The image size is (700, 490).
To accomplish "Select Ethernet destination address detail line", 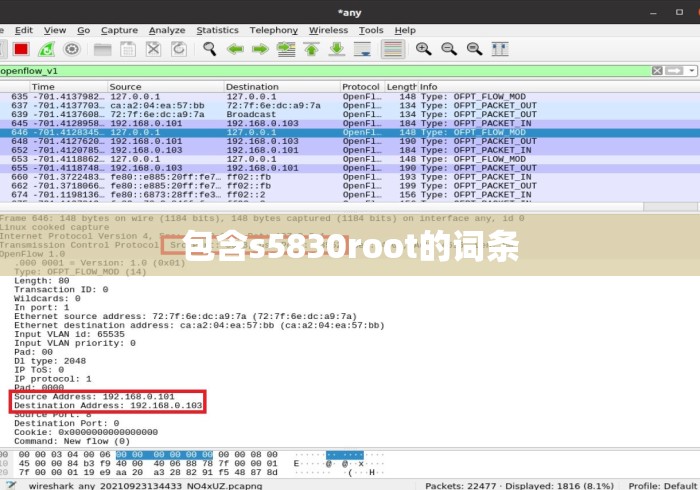I will 199,325.
